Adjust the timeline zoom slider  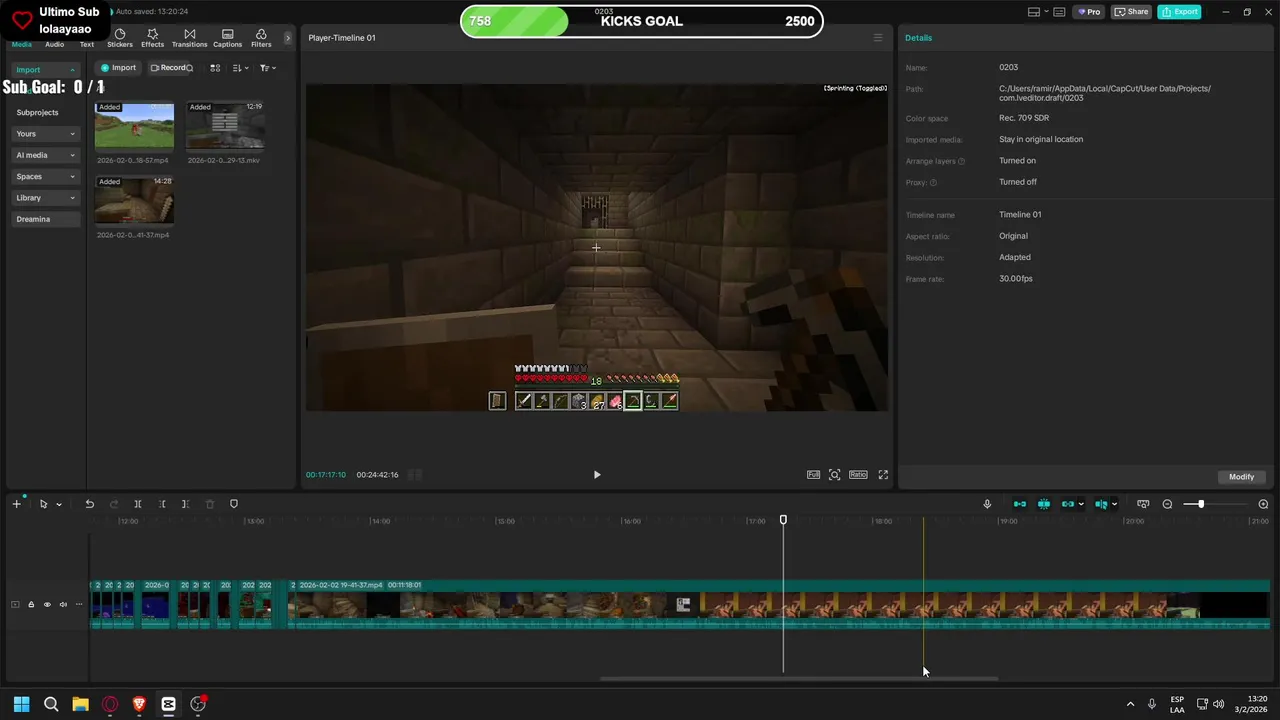tap(1201, 504)
